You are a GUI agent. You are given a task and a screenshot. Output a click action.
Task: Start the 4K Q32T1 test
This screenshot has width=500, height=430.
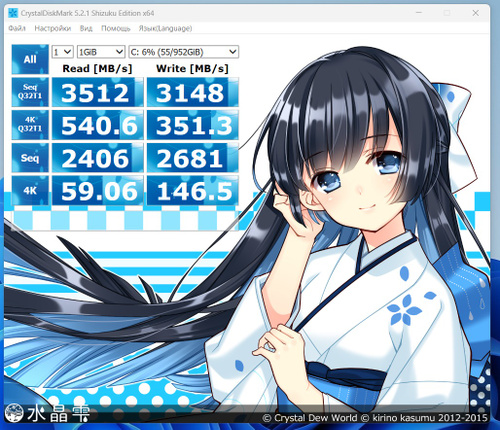[30, 125]
